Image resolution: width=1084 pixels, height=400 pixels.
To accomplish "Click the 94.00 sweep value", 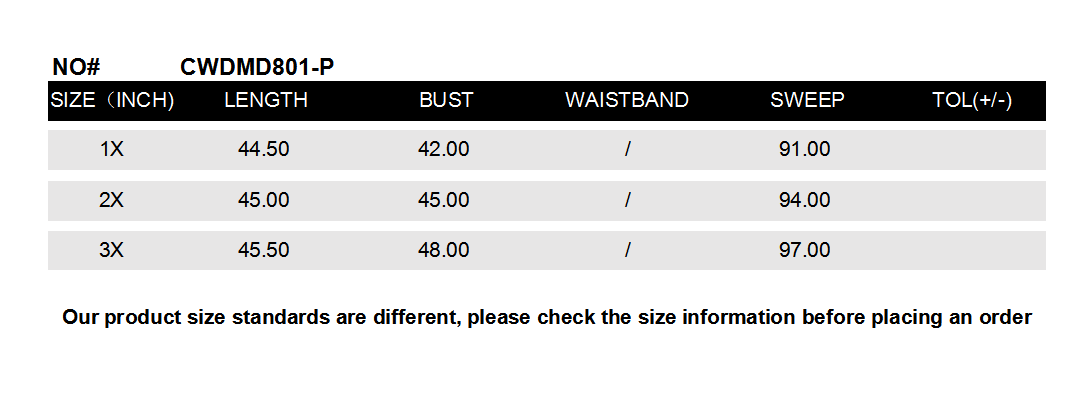I will [x=804, y=200].
